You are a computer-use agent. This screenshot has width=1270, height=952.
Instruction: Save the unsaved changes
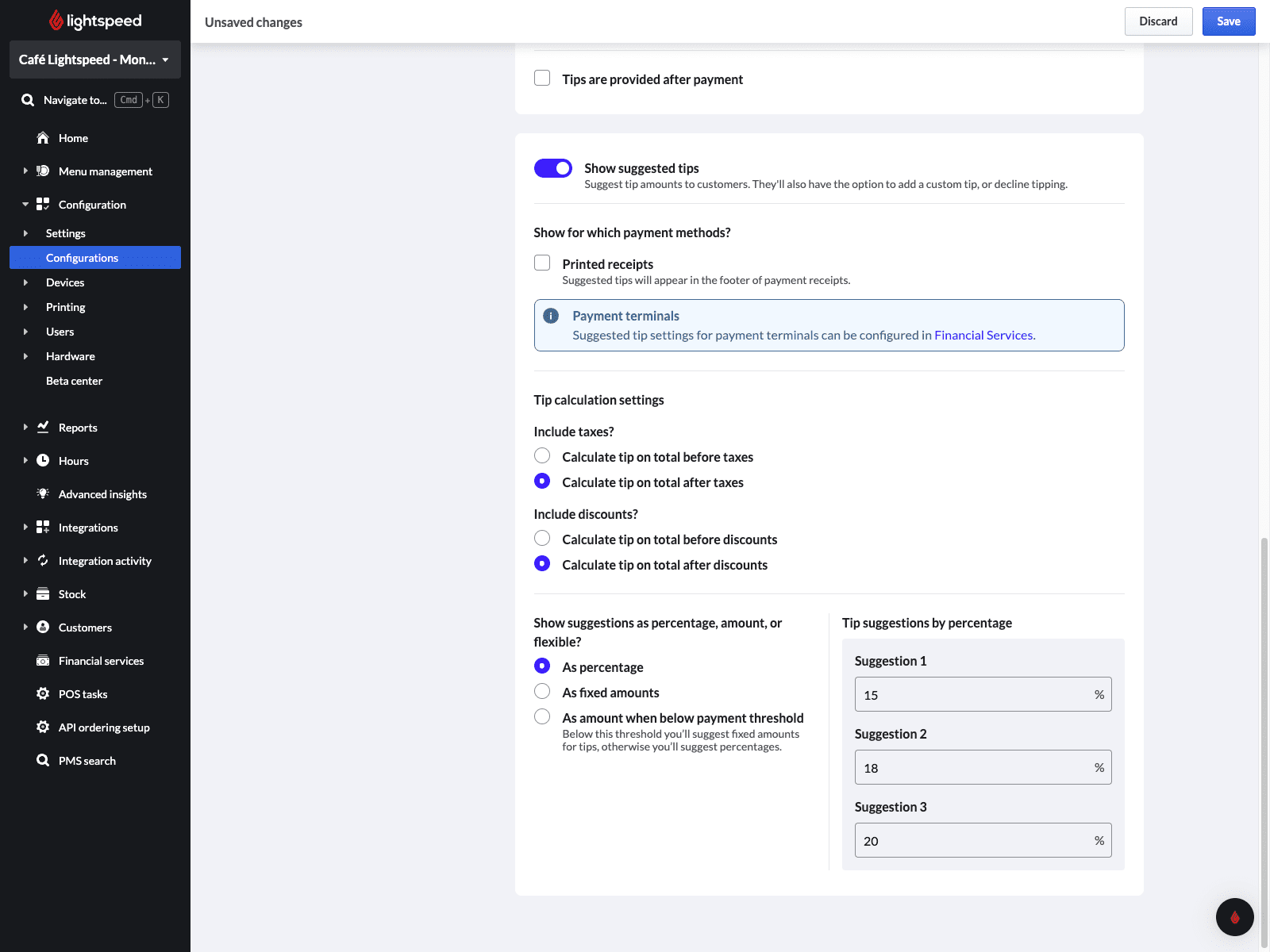click(1228, 21)
